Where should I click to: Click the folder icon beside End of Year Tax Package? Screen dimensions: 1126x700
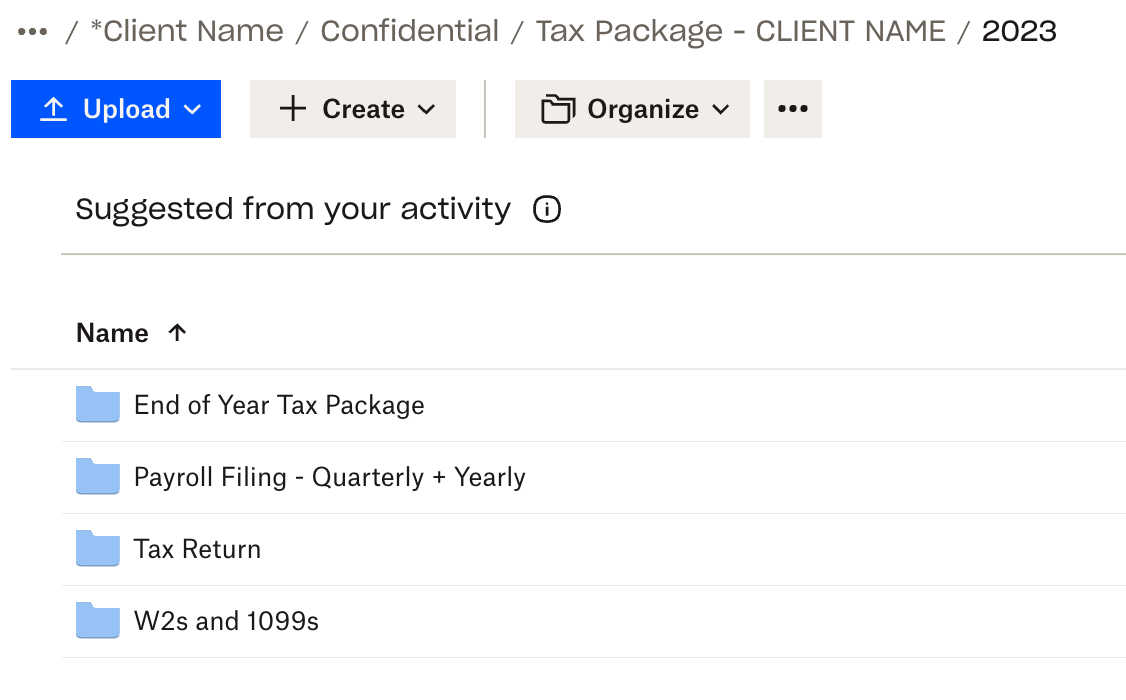[x=97, y=404]
